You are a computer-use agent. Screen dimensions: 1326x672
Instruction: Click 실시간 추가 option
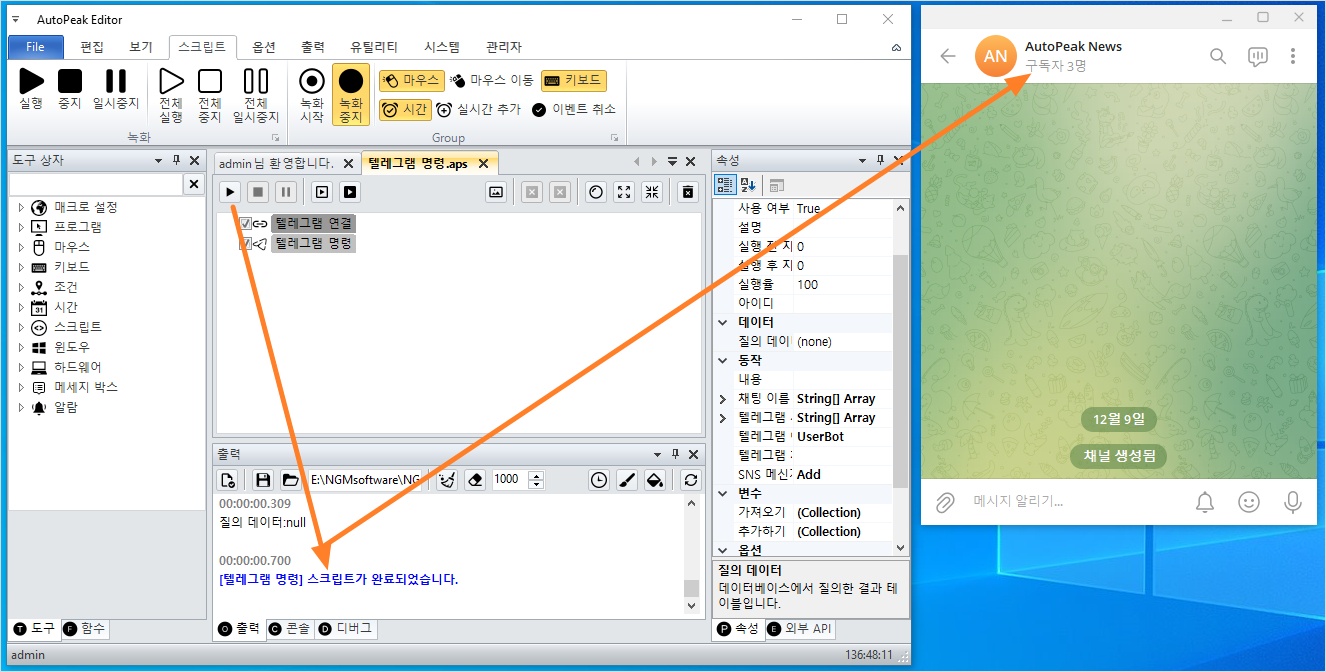click(x=479, y=109)
